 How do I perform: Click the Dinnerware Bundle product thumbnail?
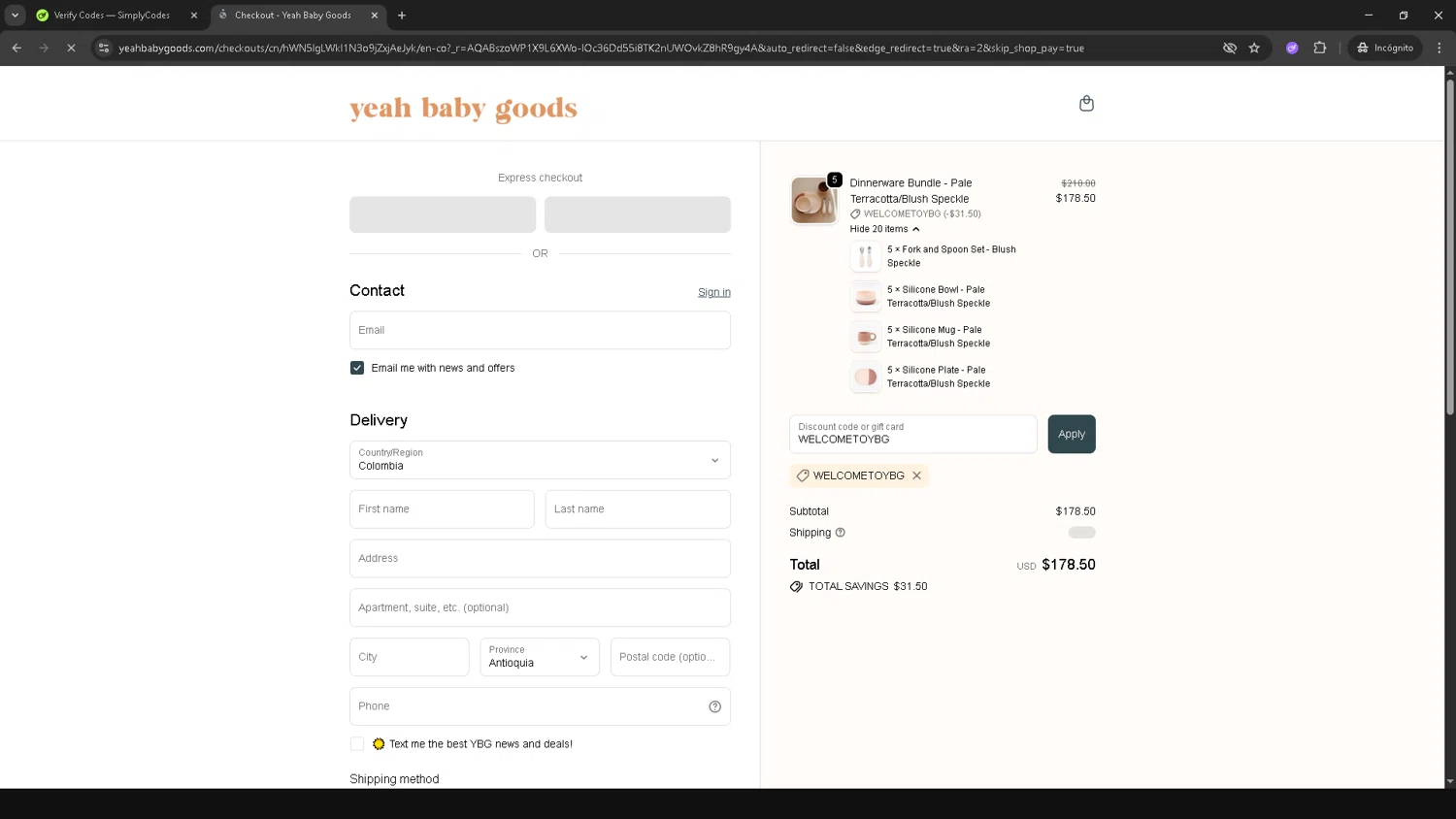click(x=813, y=200)
